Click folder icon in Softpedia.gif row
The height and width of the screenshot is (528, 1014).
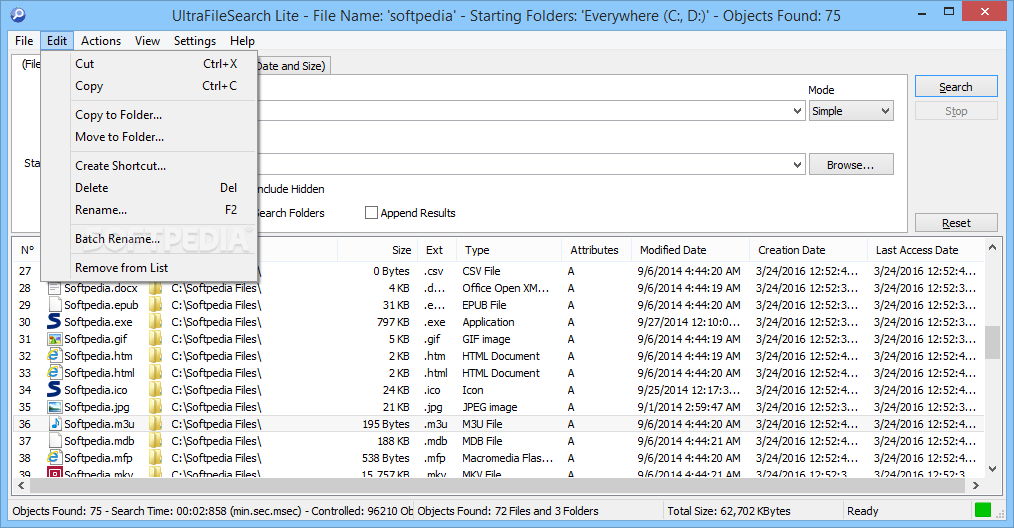coord(156,339)
